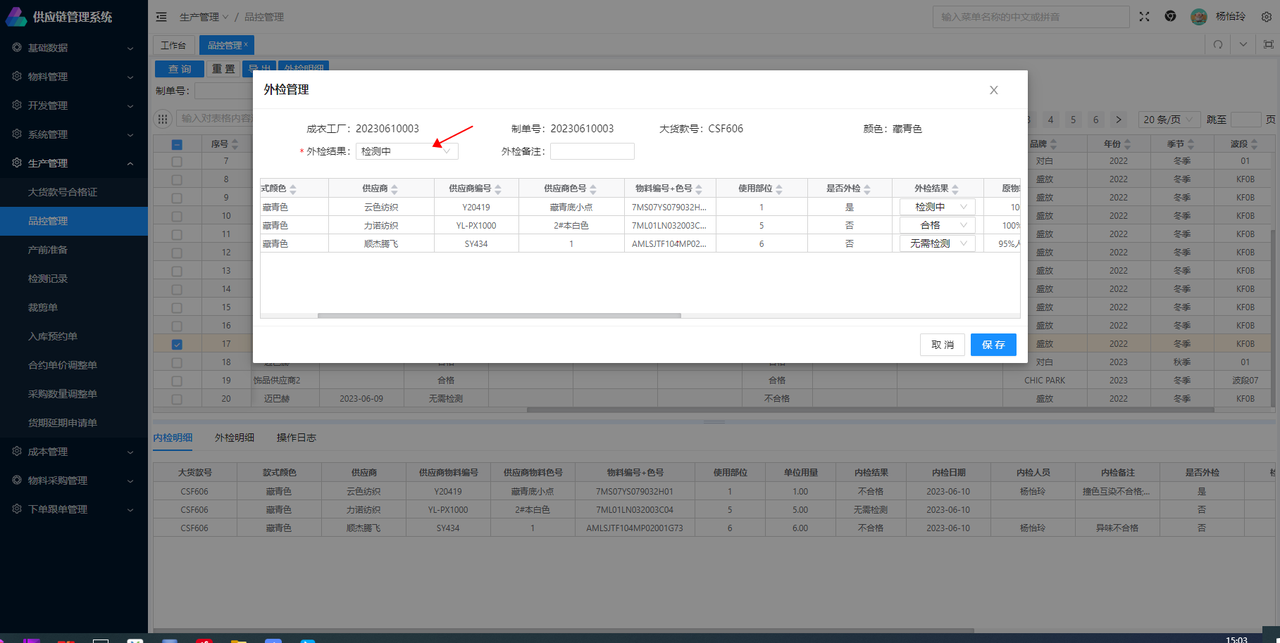Uncheck the checkbox for row 17
The image size is (1280, 643).
pos(177,344)
